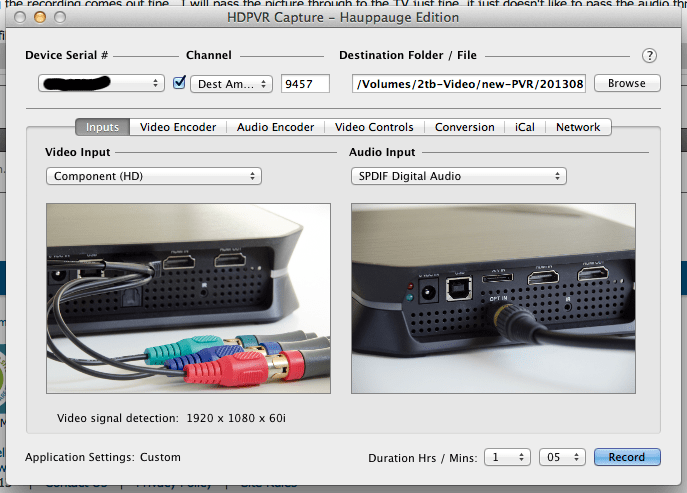Click the component cable connection photo
The image size is (687, 493).
pyautogui.click(x=188, y=297)
